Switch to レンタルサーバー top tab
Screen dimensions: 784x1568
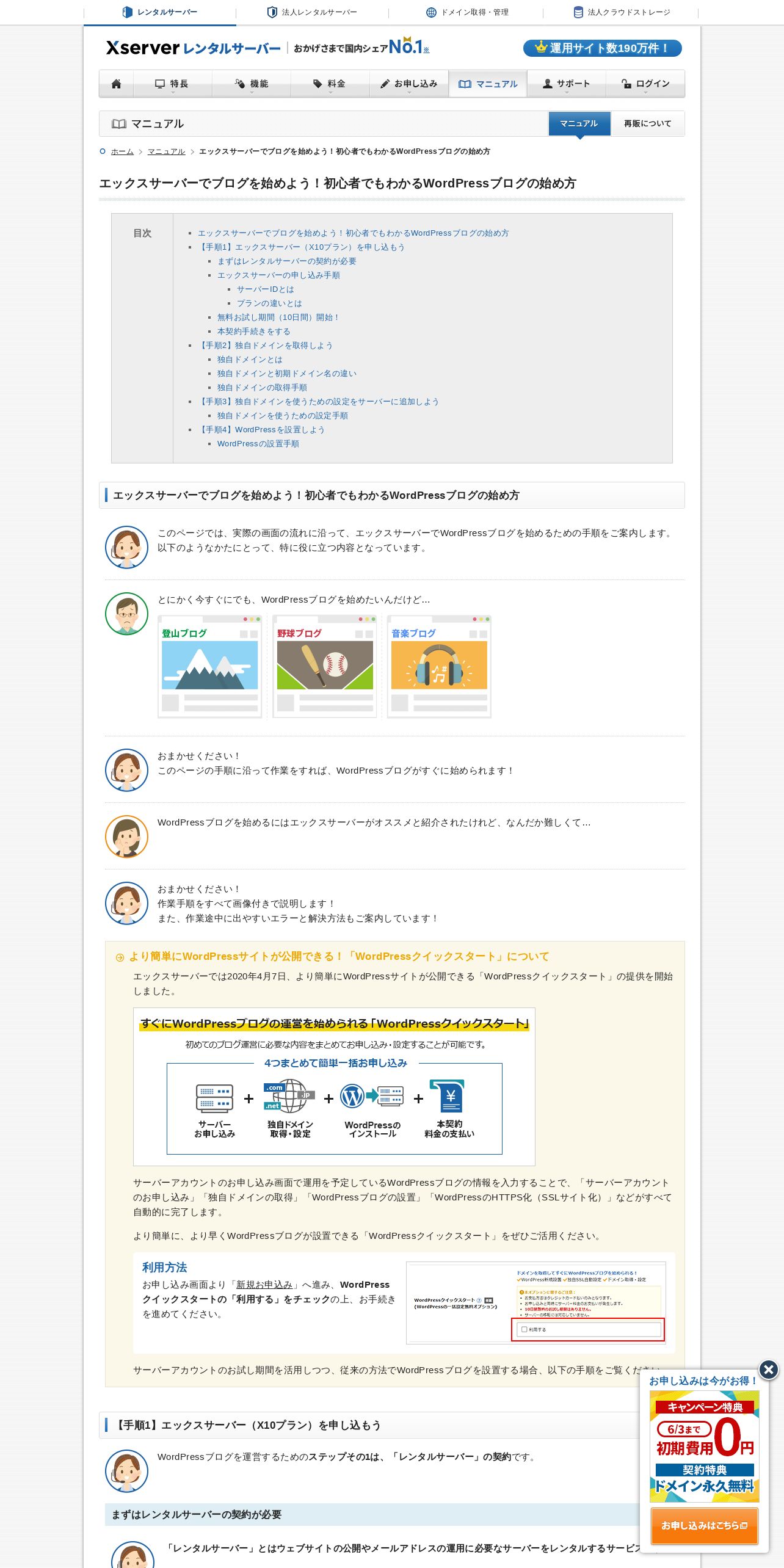tap(160, 12)
